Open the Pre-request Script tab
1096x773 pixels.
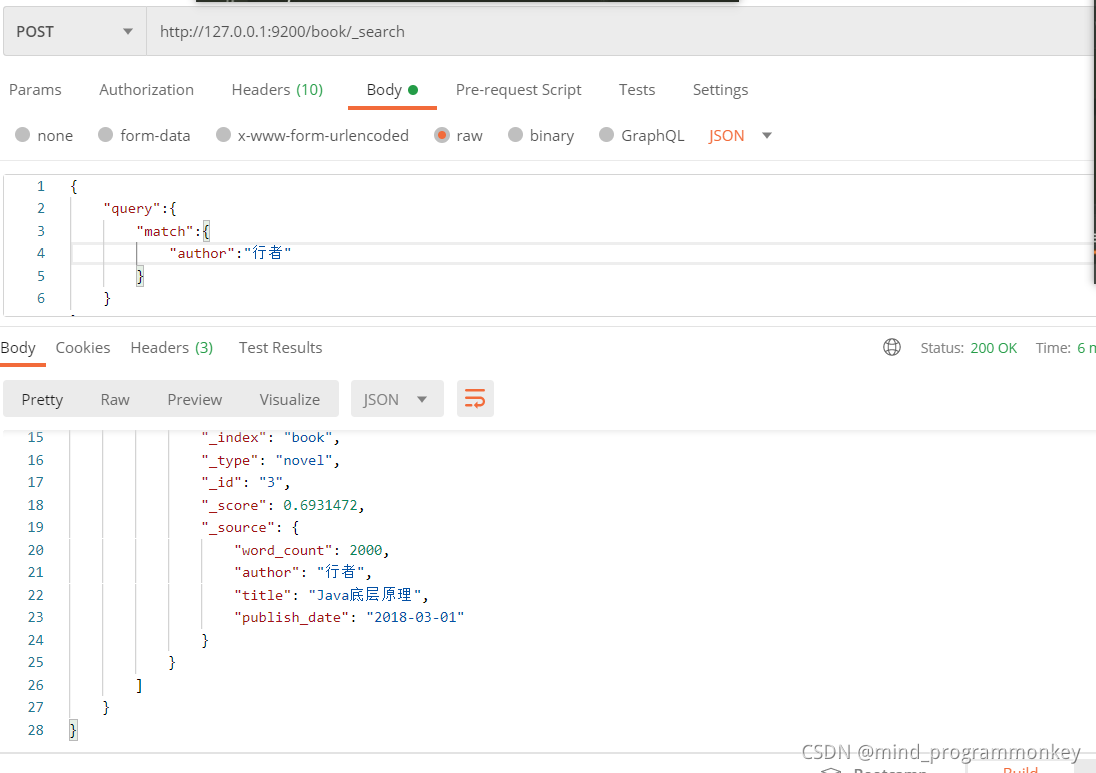click(x=518, y=89)
